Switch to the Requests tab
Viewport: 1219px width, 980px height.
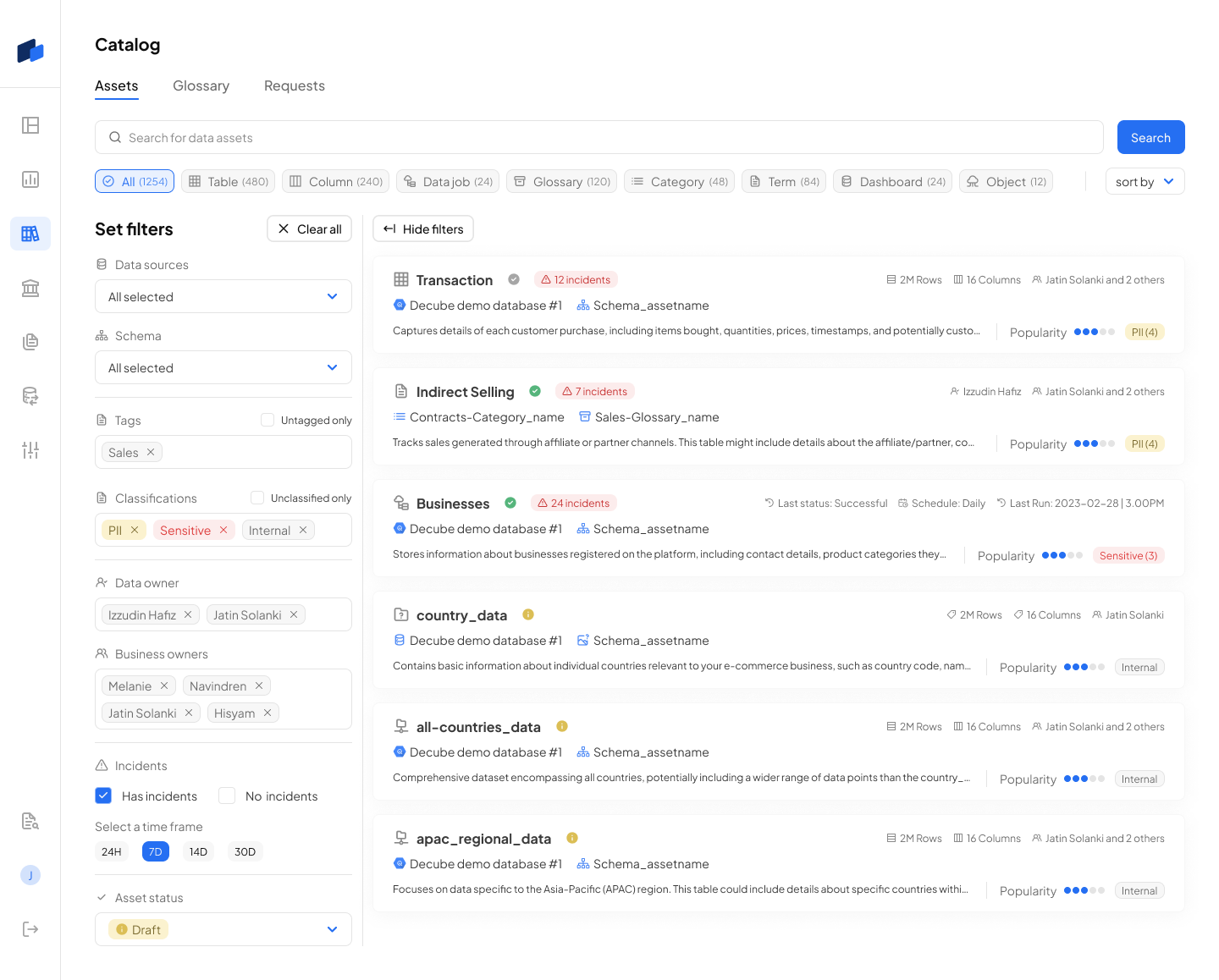click(x=295, y=85)
